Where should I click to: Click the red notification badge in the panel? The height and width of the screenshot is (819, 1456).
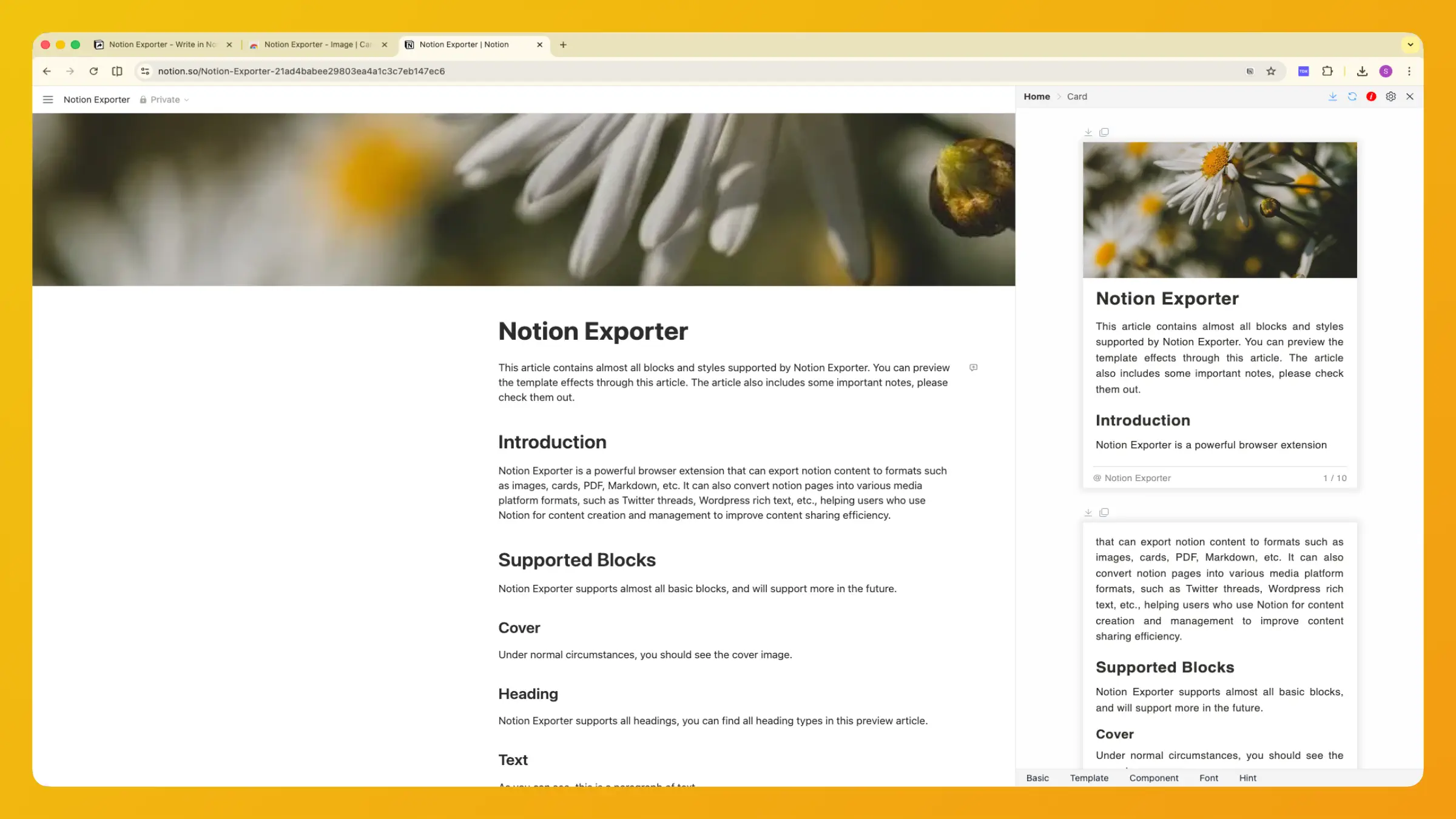tap(1371, 96)
